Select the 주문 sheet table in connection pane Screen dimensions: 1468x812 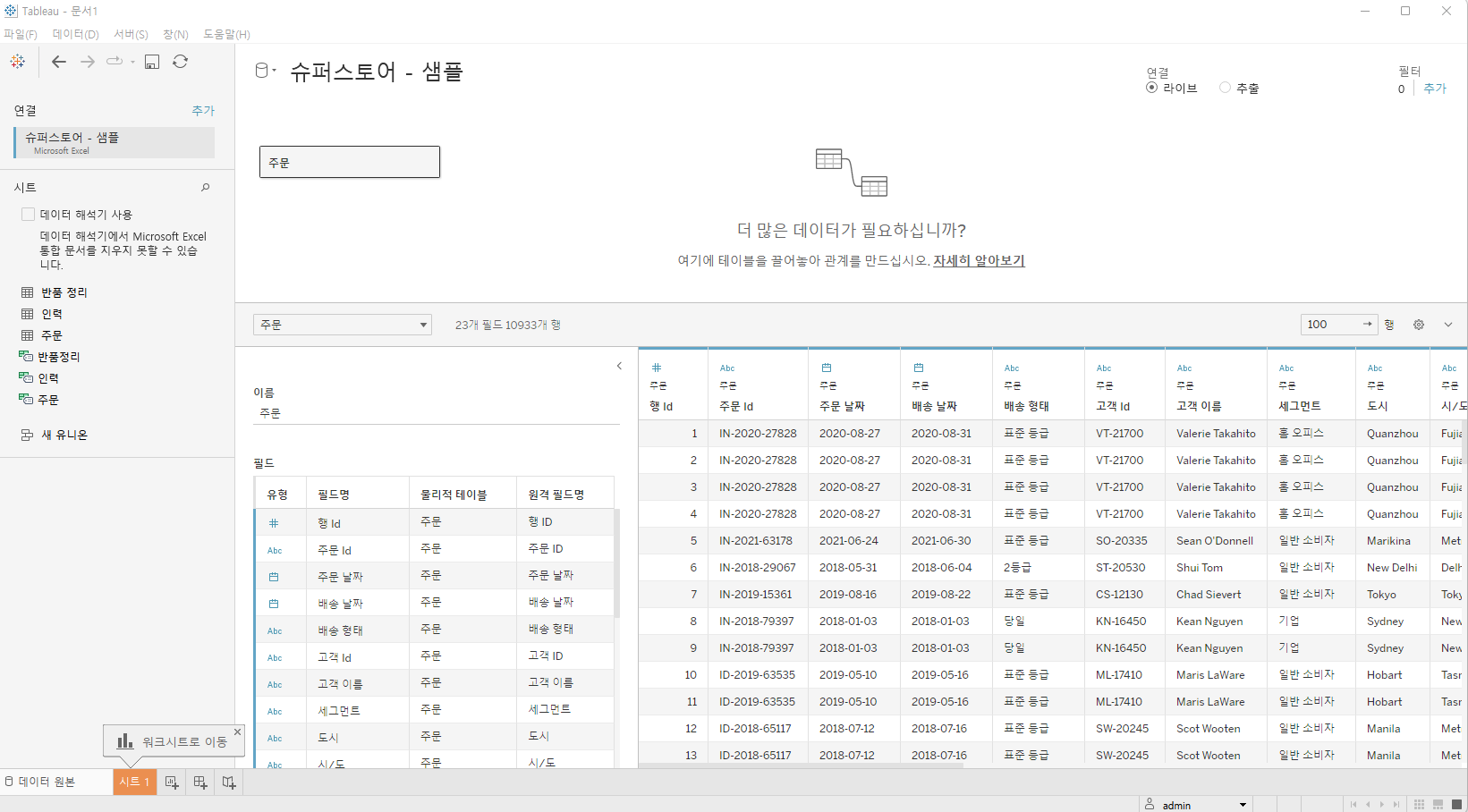(41, 335)
